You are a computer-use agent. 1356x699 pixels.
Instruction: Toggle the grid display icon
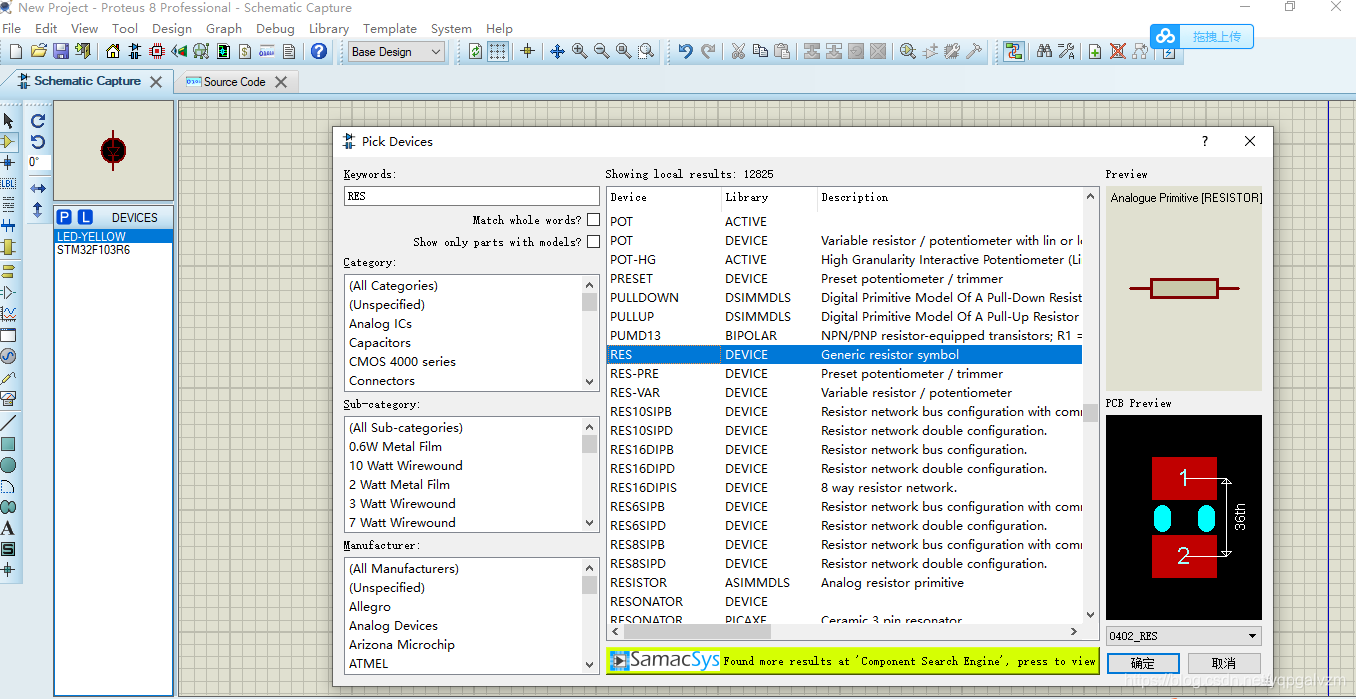pyautogui.click(x=497, y=51)
